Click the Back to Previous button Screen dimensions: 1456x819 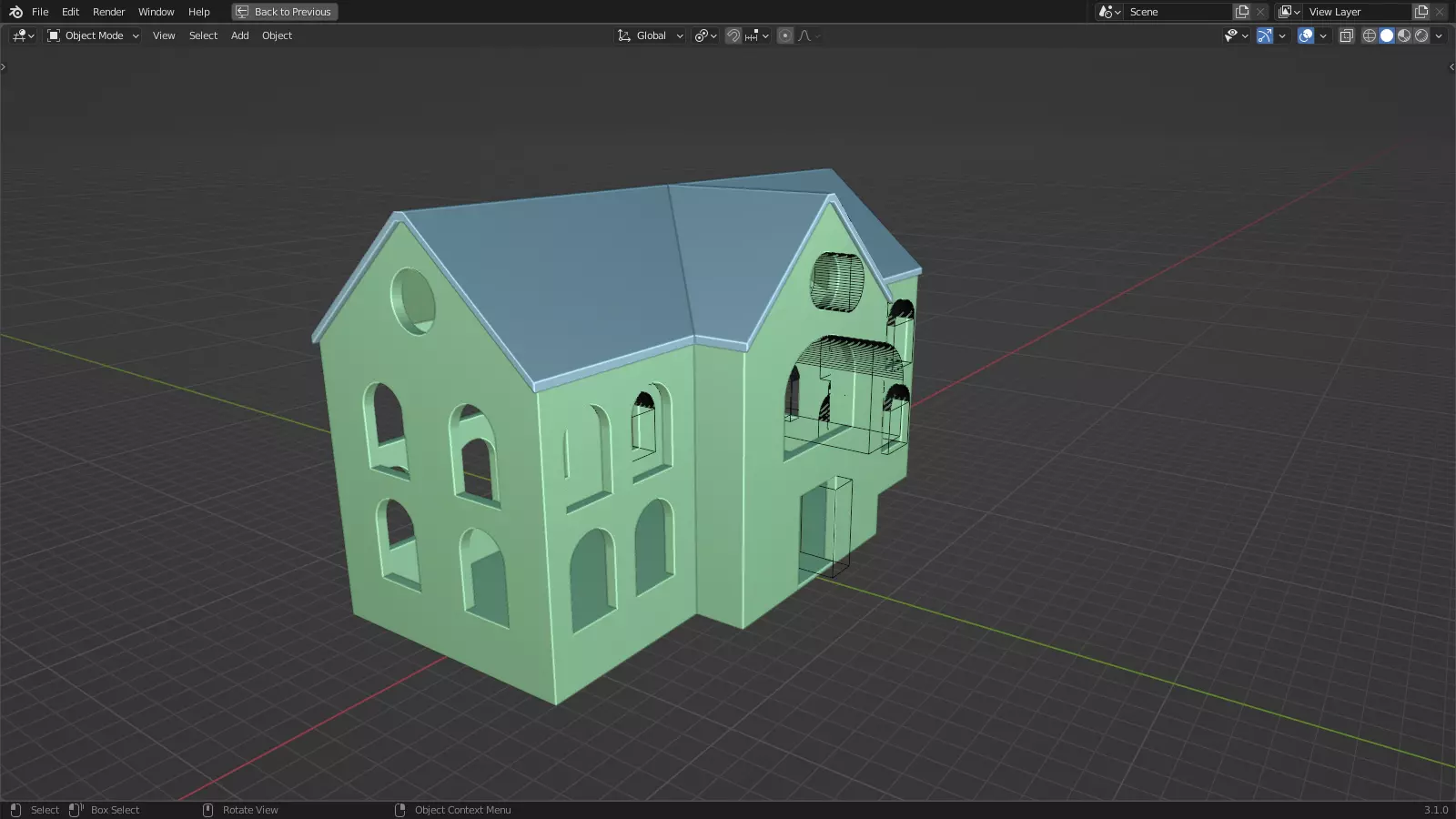click(x=284, y=12)
